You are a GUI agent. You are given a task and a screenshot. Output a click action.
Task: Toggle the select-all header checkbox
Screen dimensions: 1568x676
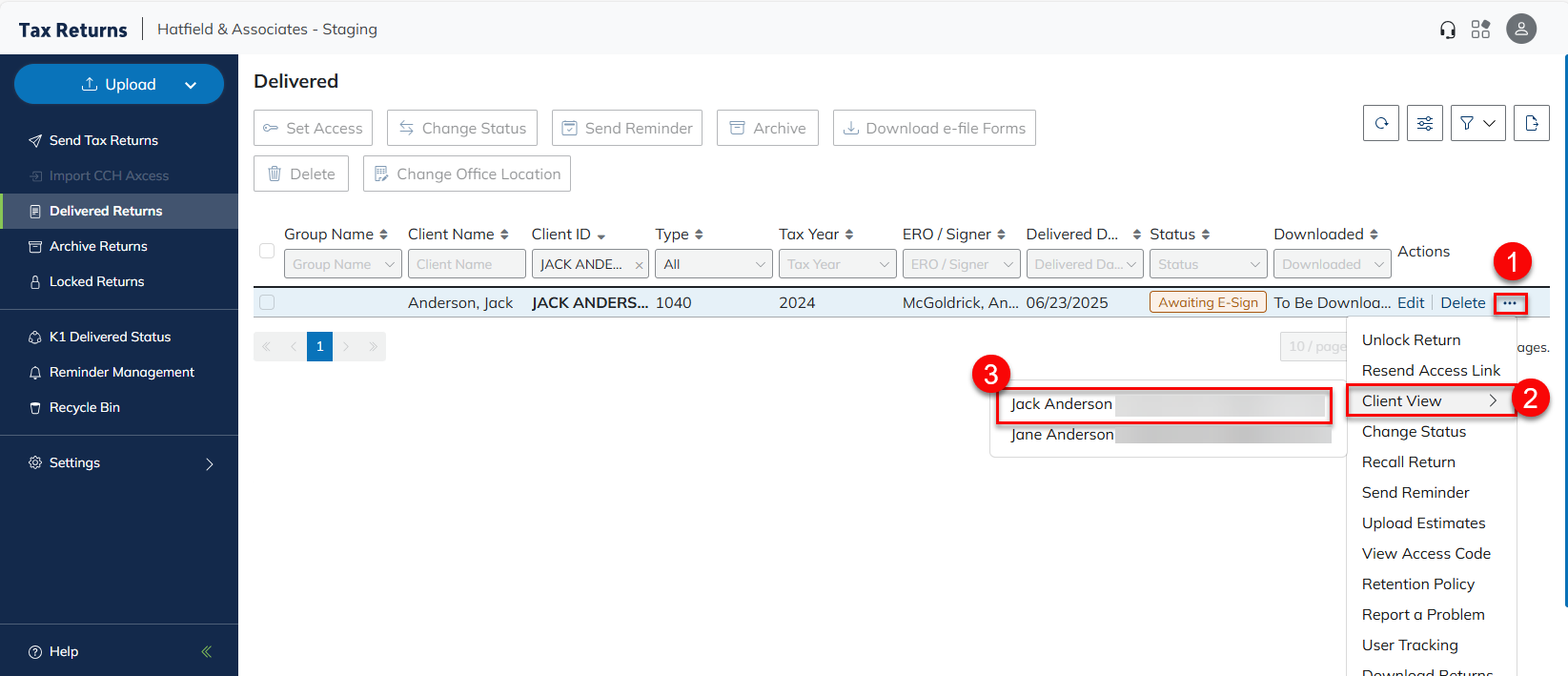click(267, 251)
